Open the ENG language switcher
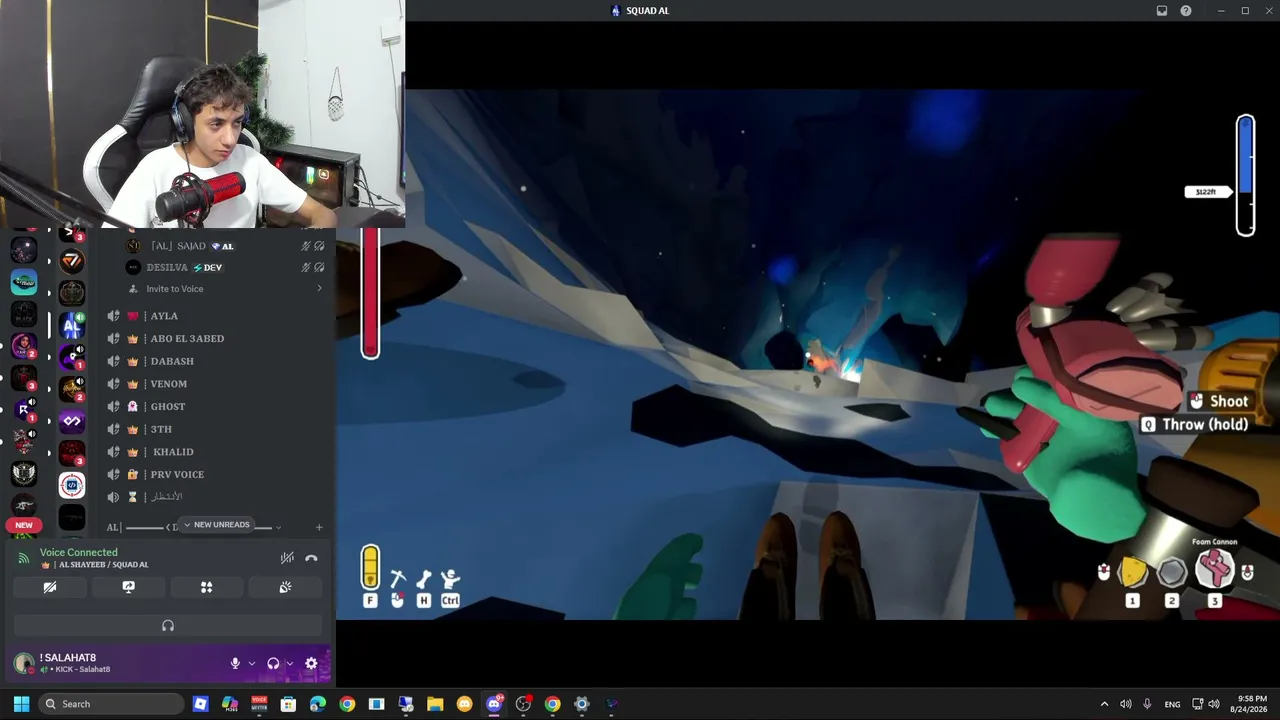The width and height of the screenshot is (1280, 720). coord(1172,704)
